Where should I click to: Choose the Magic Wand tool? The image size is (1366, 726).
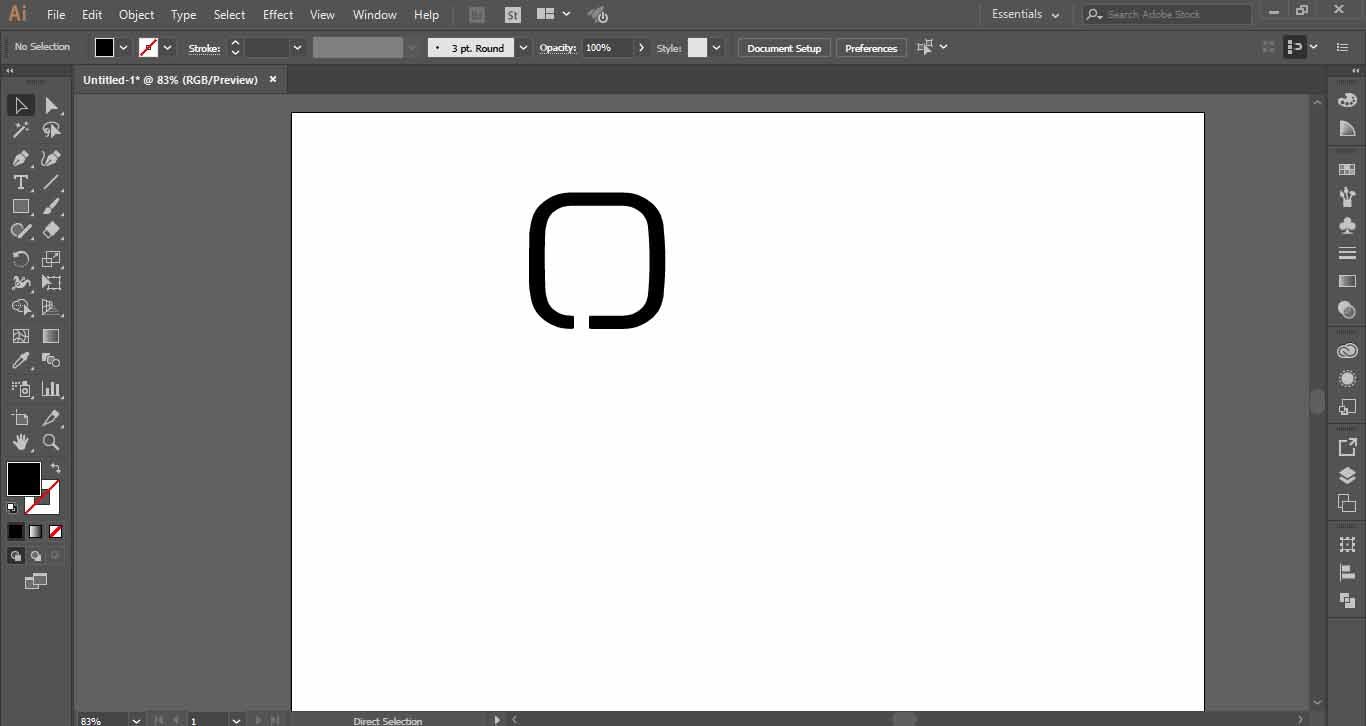[x=21, y=130]
